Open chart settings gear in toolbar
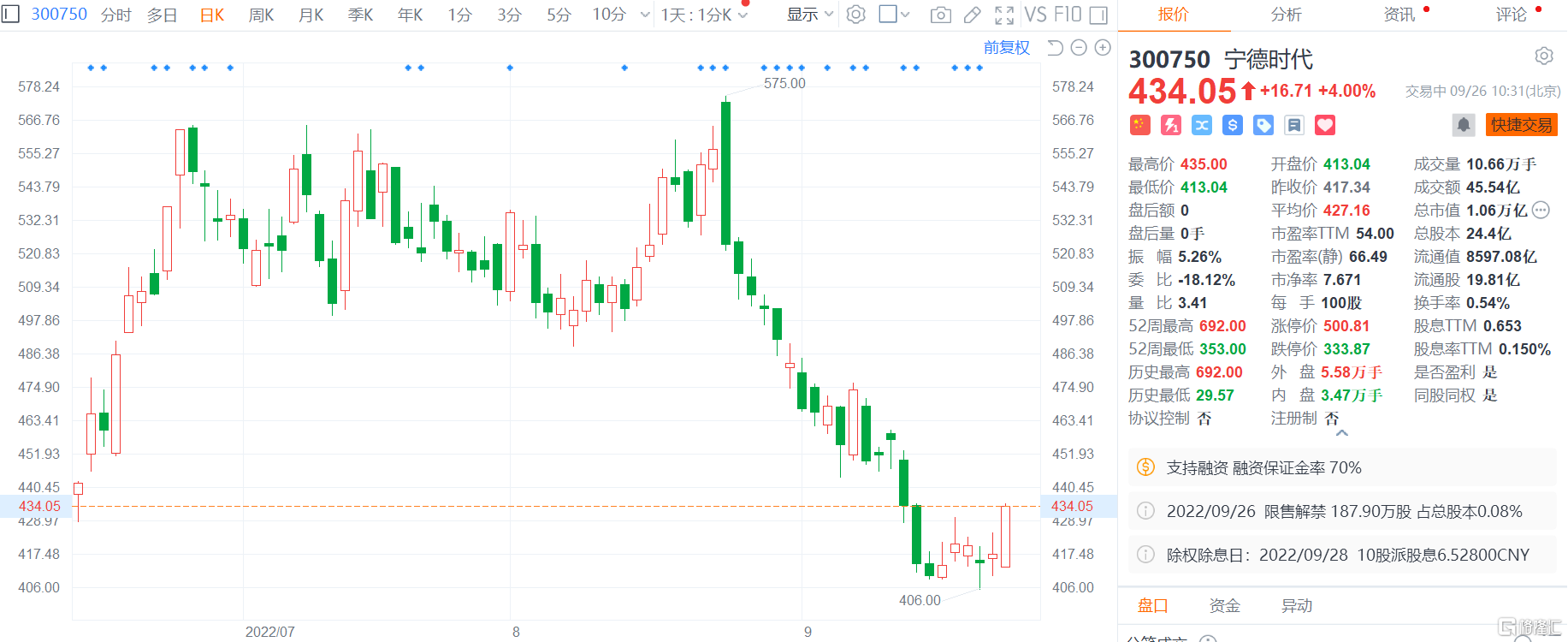Screen dimensions: 1568x642 point(855,15)
